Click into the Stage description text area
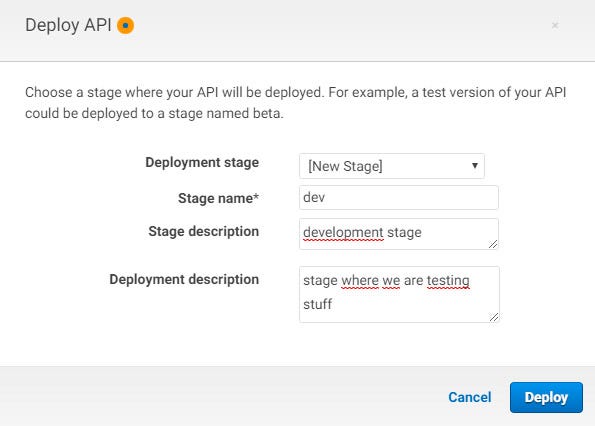This screenshot has width=595, height=426. pos(398,234)
